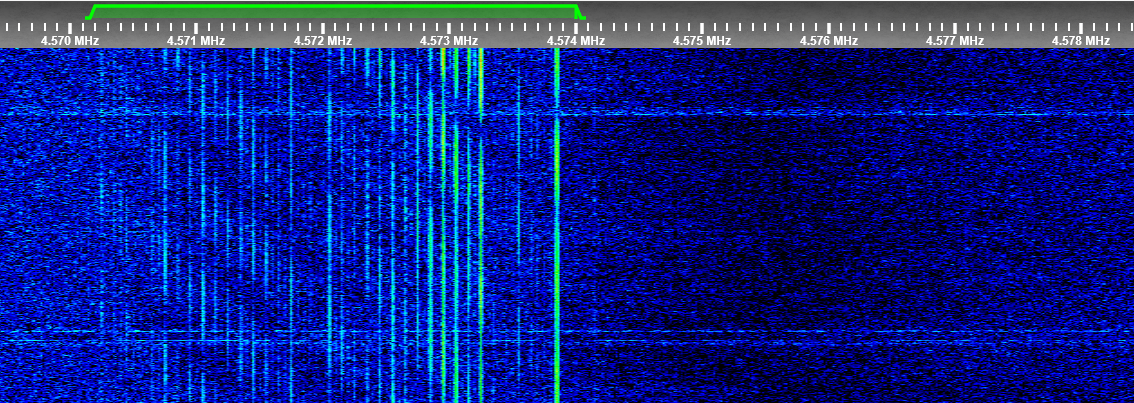Click the 4.573 MHz frequency label
1134x403 pixels.
(x=449, y=41)
